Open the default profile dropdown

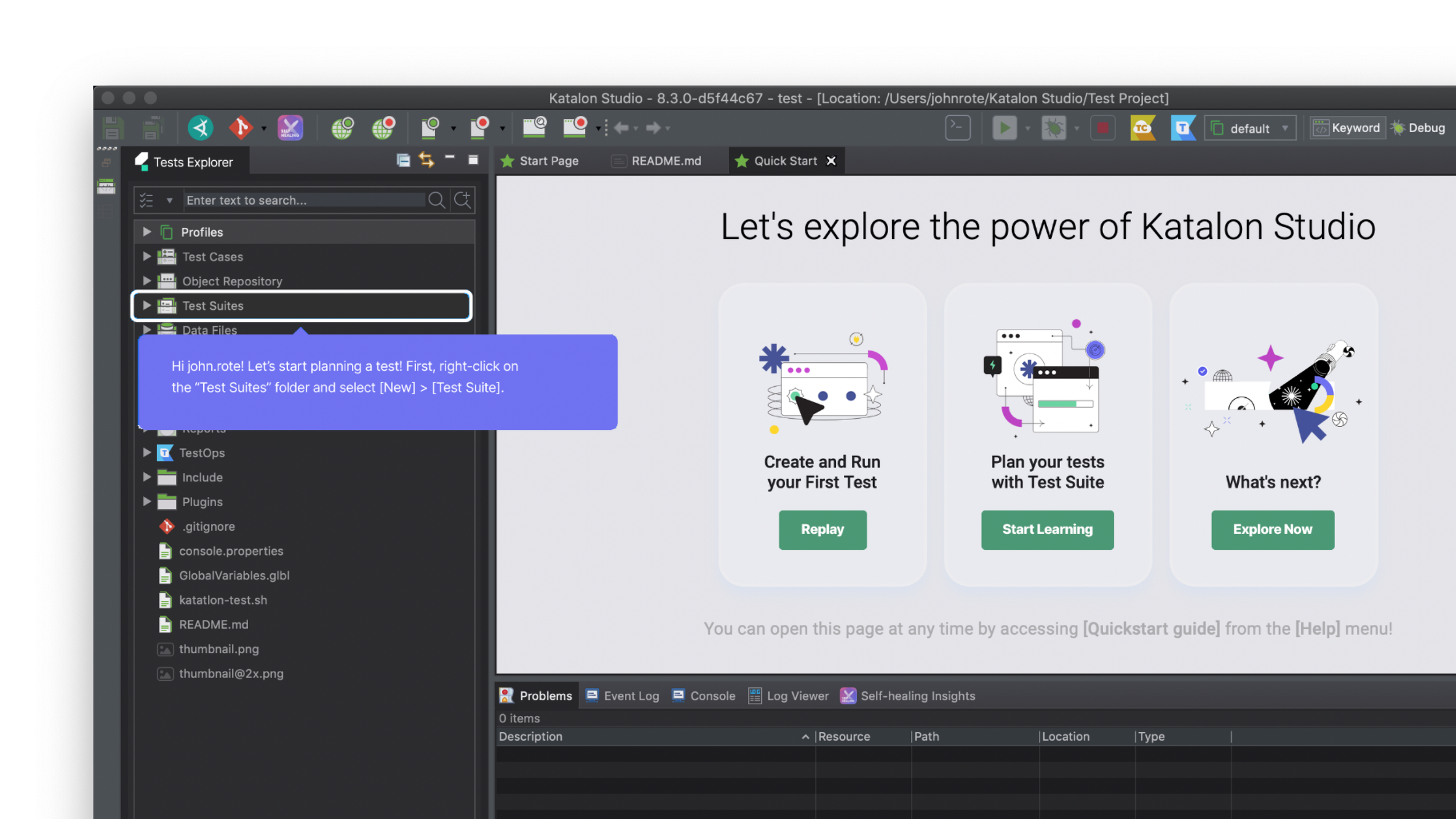[1250, 128]
